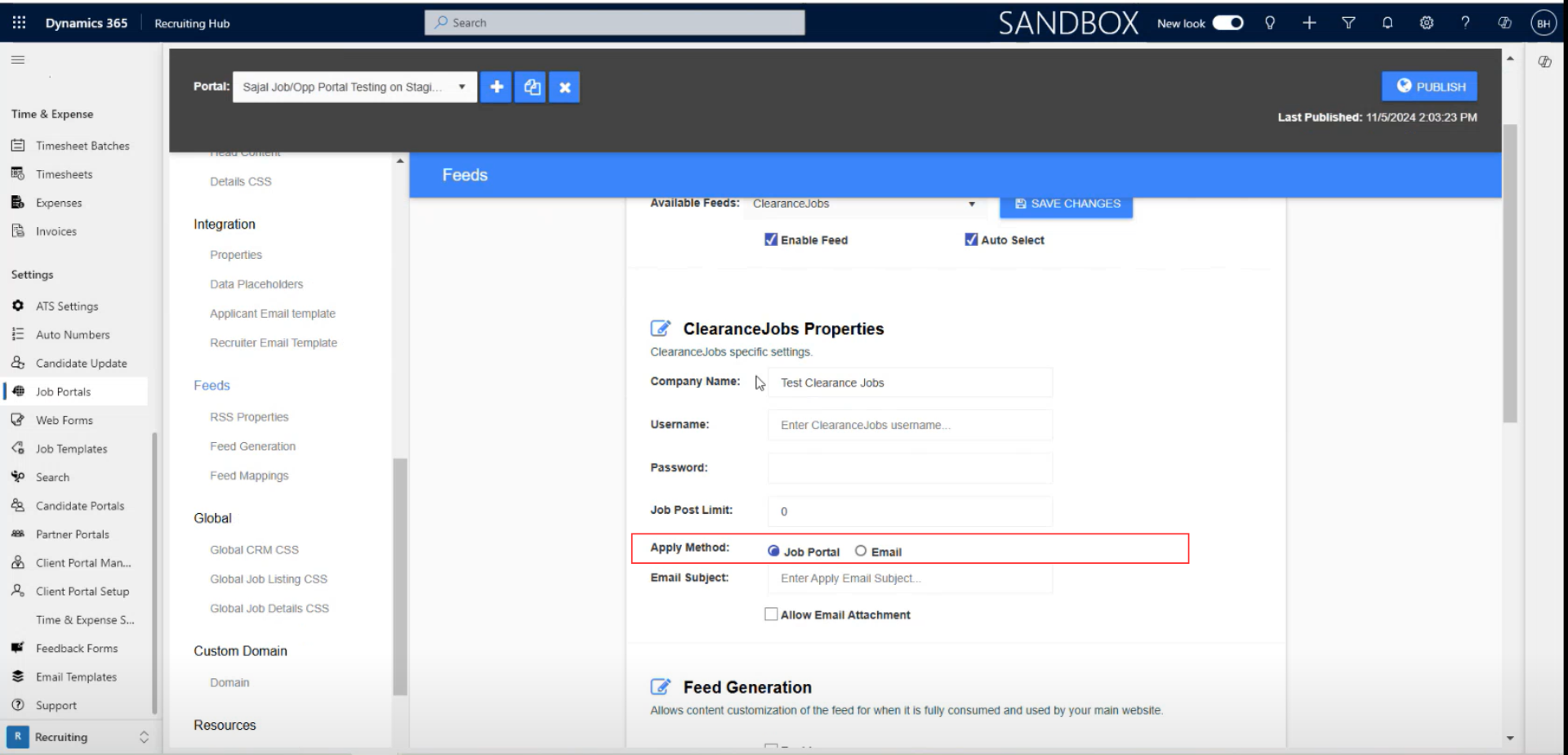Click the portal menu panel scrollbar
This screenshot has width=1568, height=755.
(x=400, y=576)
